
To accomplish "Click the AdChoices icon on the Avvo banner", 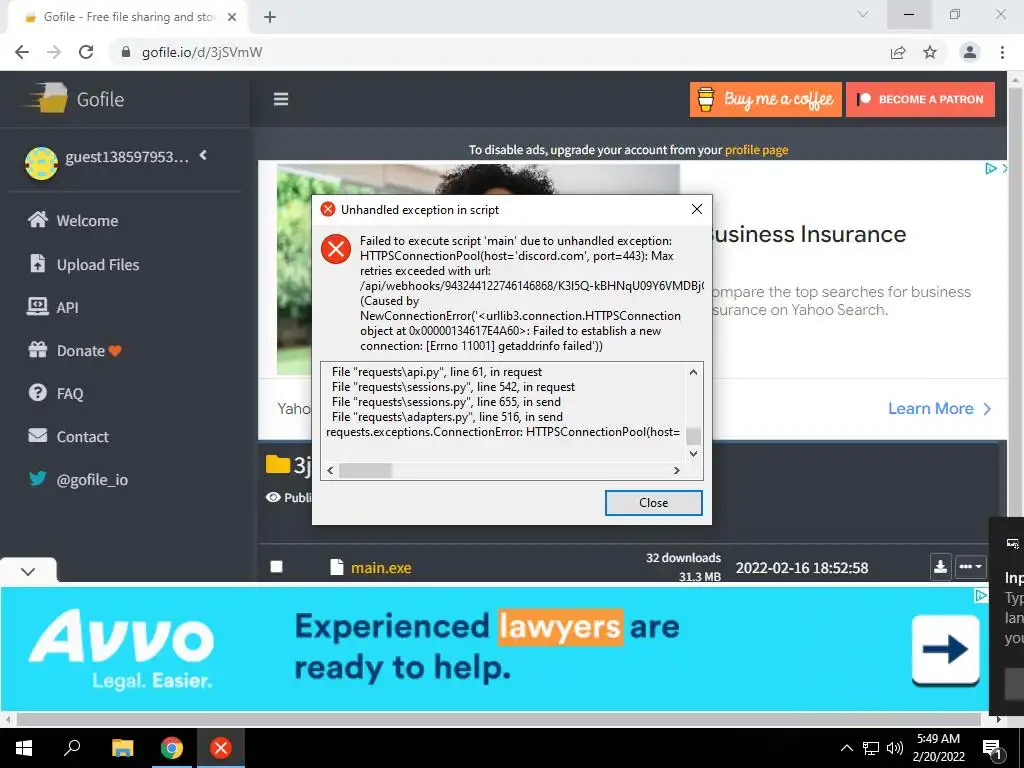I will tap(980, 595).
